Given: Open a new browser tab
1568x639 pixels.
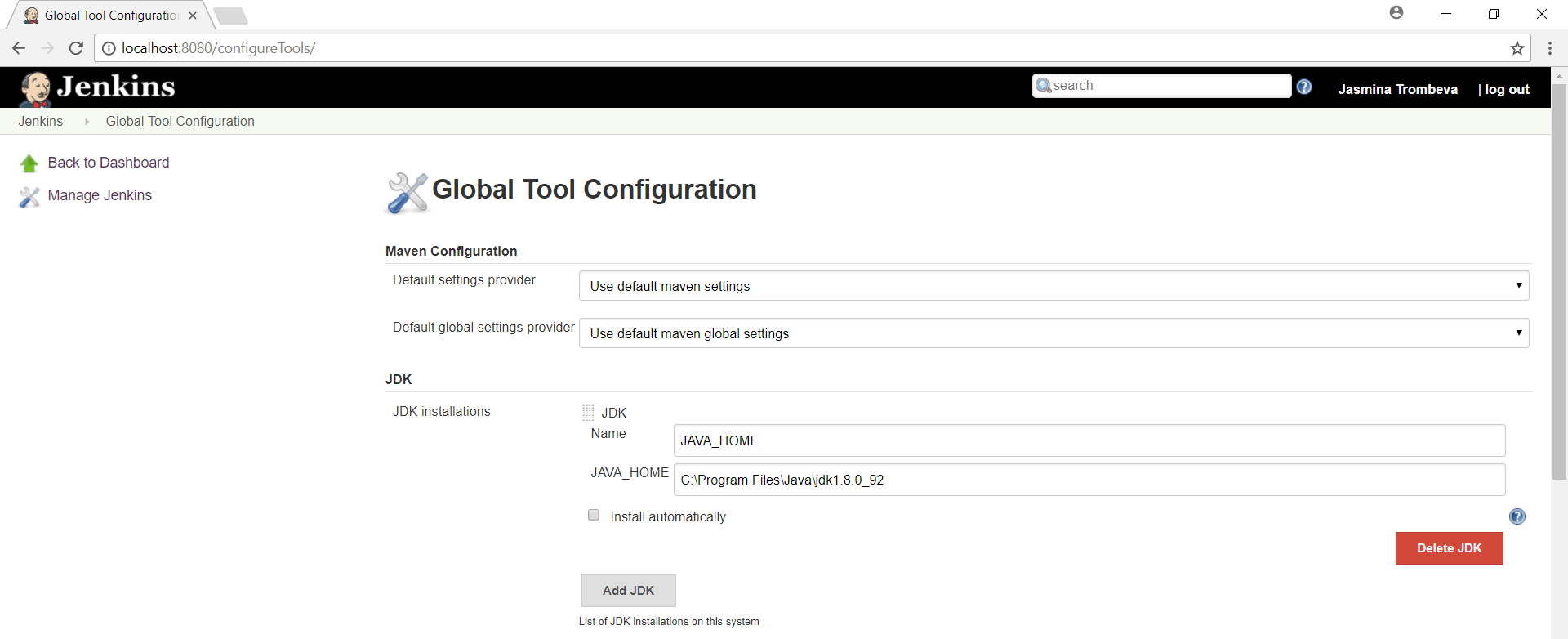Looking at the screenshot, I should coord(230,16).
